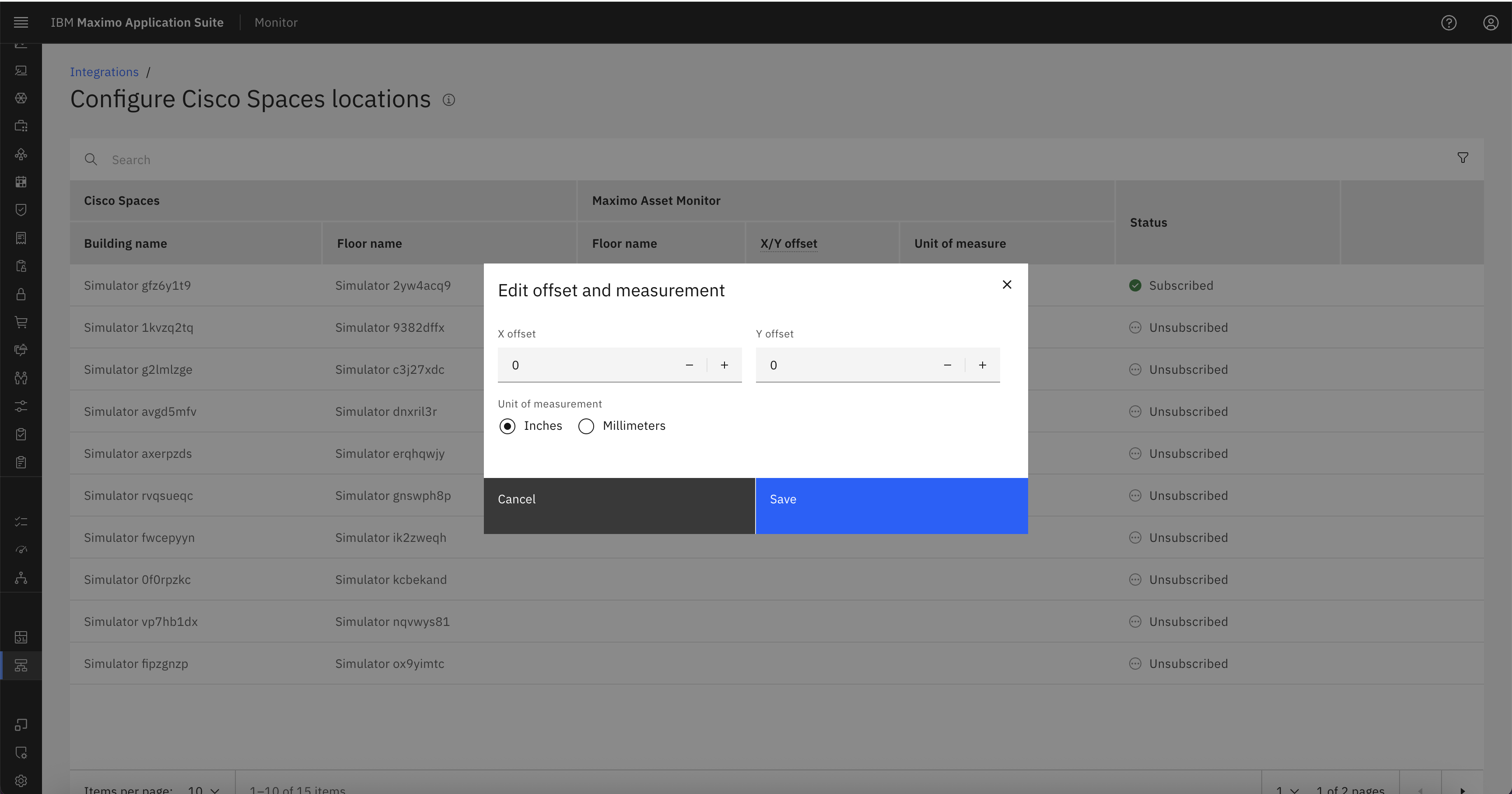Click the speedometer gauge sidebar icon
This screenshot has height=794, width=1512.
tap(21, 550)
